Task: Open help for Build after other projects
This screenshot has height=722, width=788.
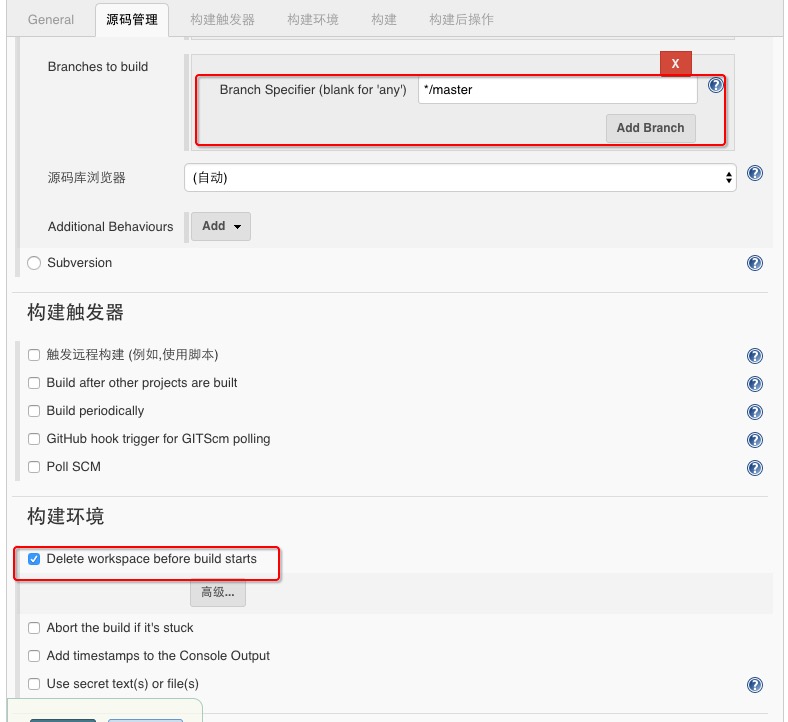Action: point(754,384)
